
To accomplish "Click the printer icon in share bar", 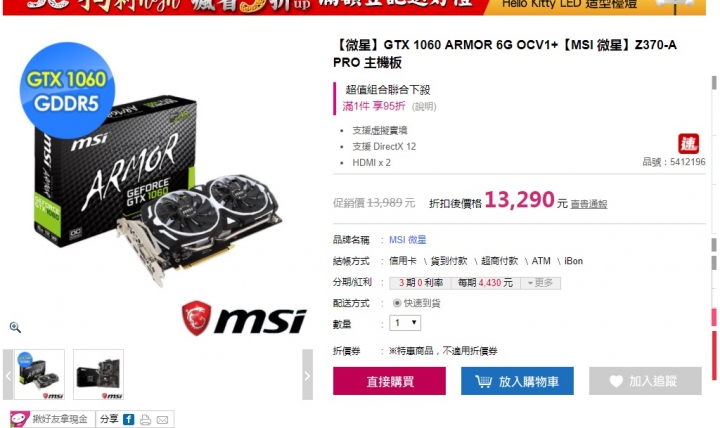I will coord(146,419).
